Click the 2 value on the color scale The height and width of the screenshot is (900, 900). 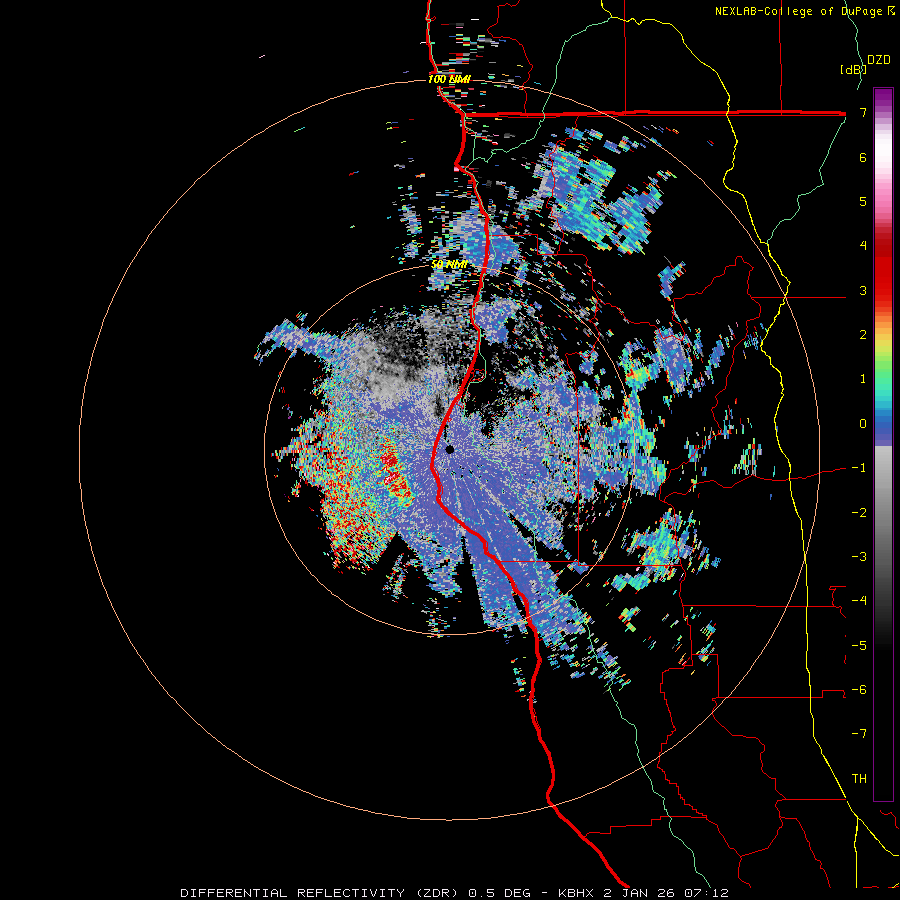click(863, 335)
